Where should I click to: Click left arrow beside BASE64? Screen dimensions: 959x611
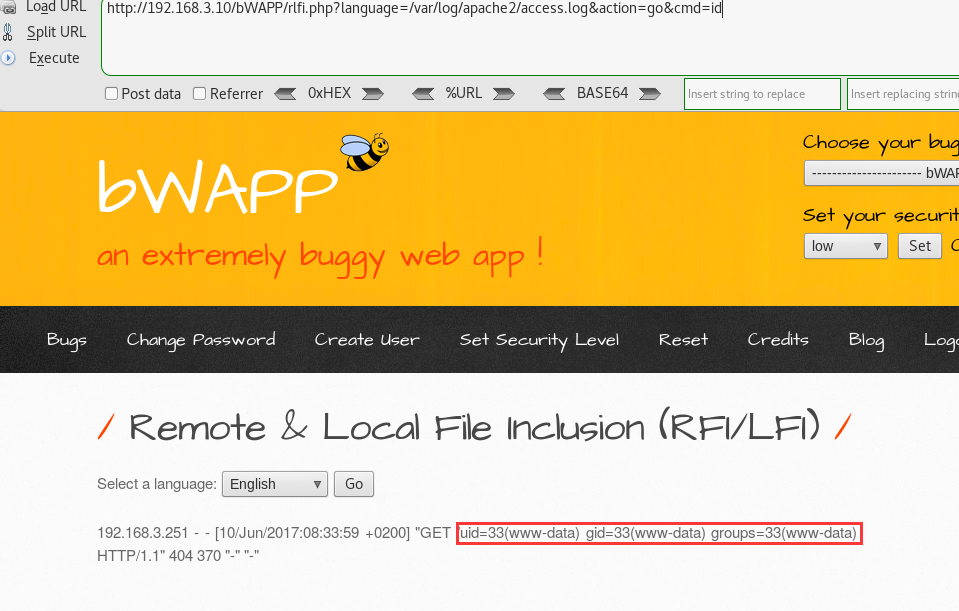554,94
